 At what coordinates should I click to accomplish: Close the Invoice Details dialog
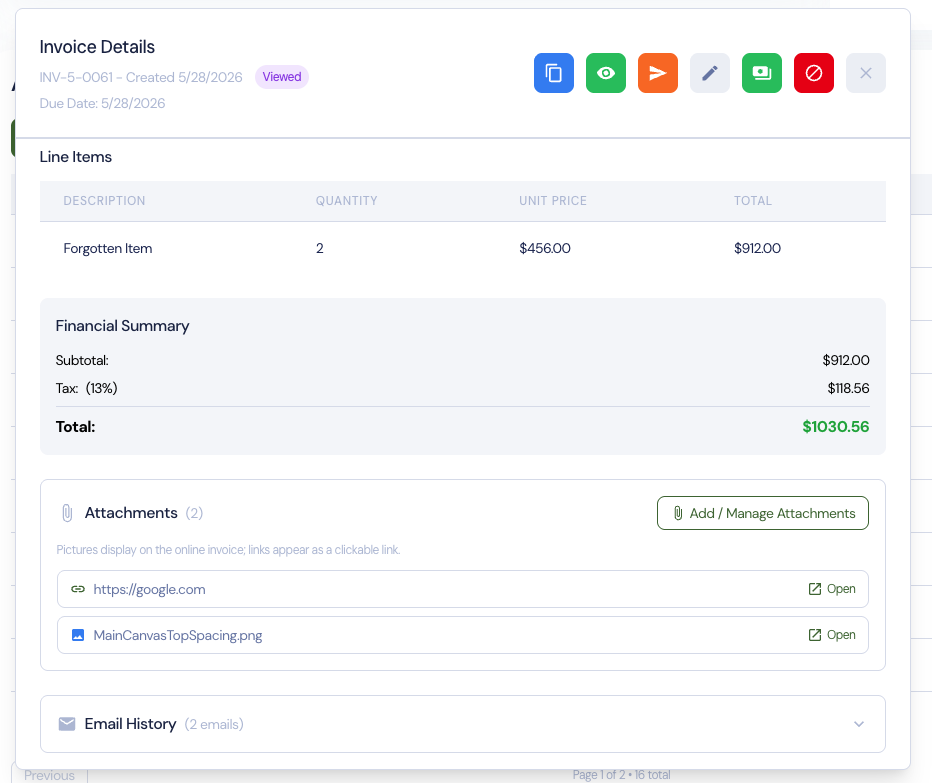click(865, 73)
